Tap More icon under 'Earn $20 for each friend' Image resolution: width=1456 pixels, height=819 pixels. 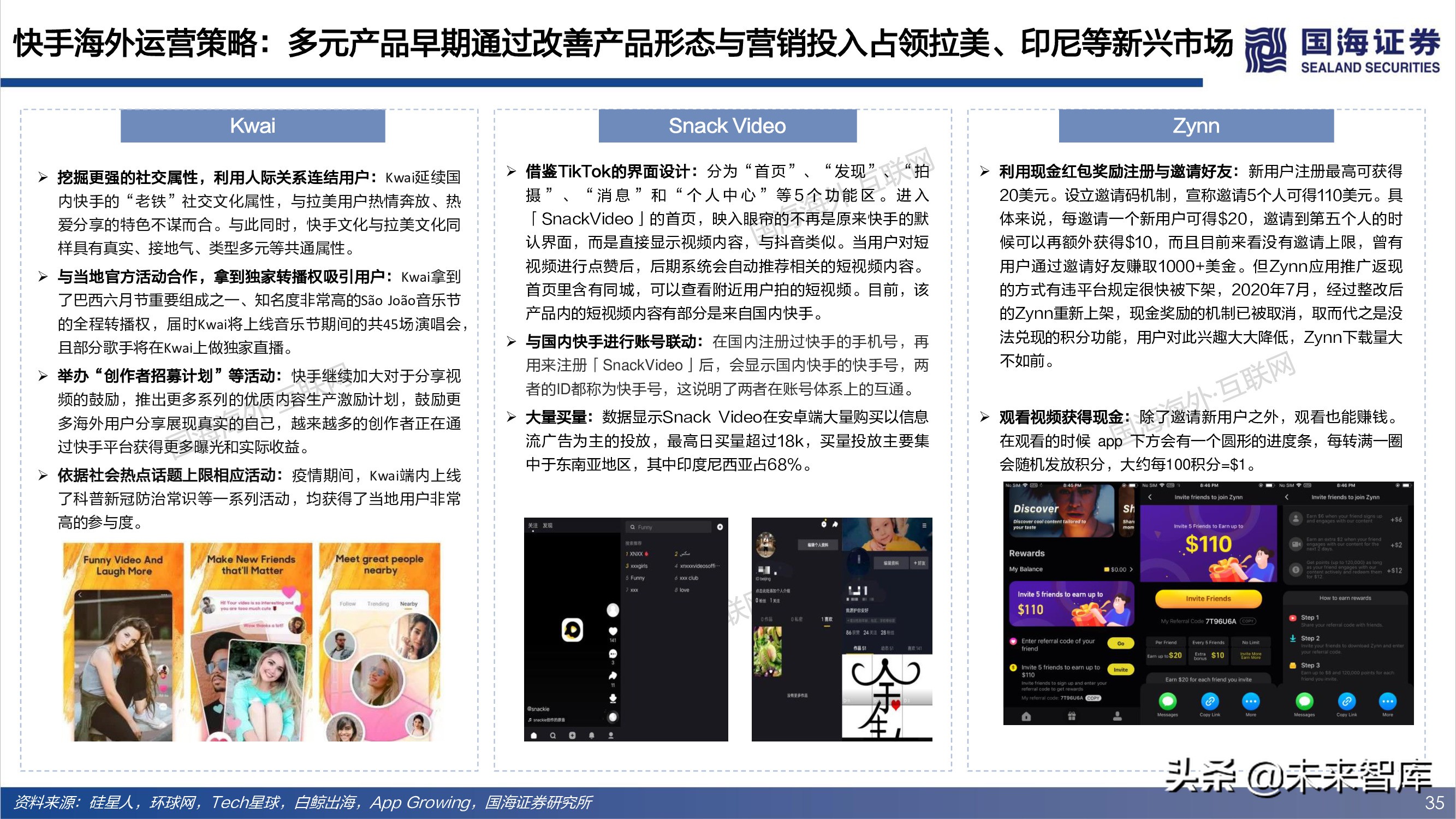coord(1251,702)
